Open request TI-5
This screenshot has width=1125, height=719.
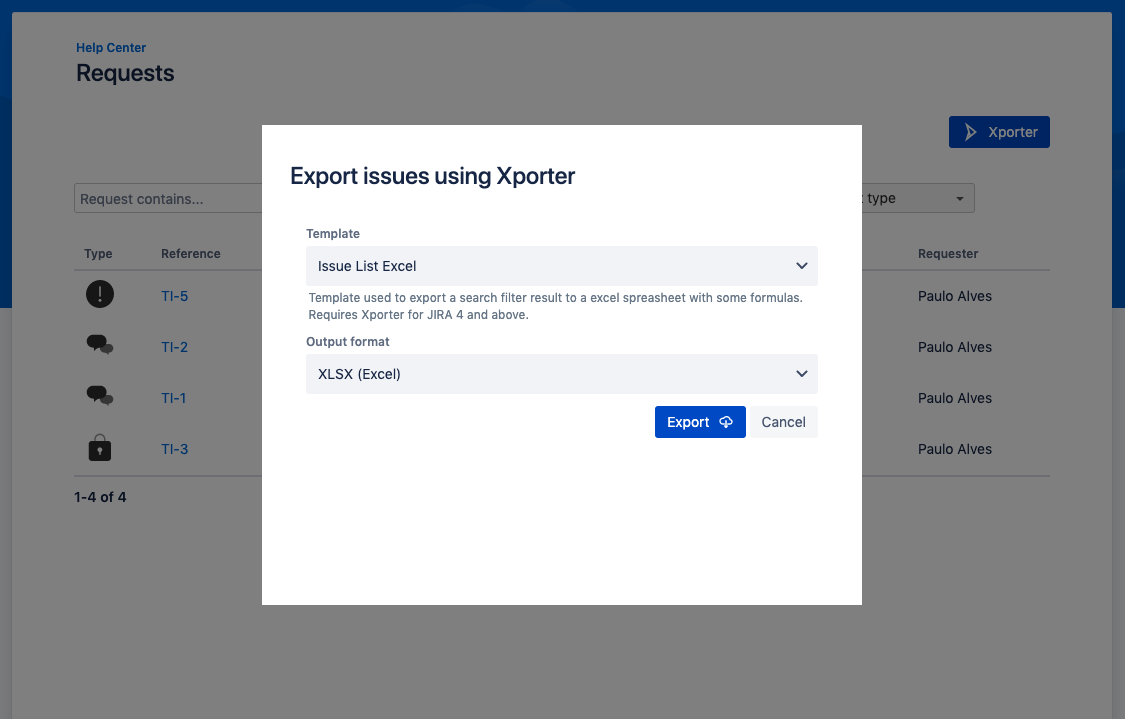[175, 296]
